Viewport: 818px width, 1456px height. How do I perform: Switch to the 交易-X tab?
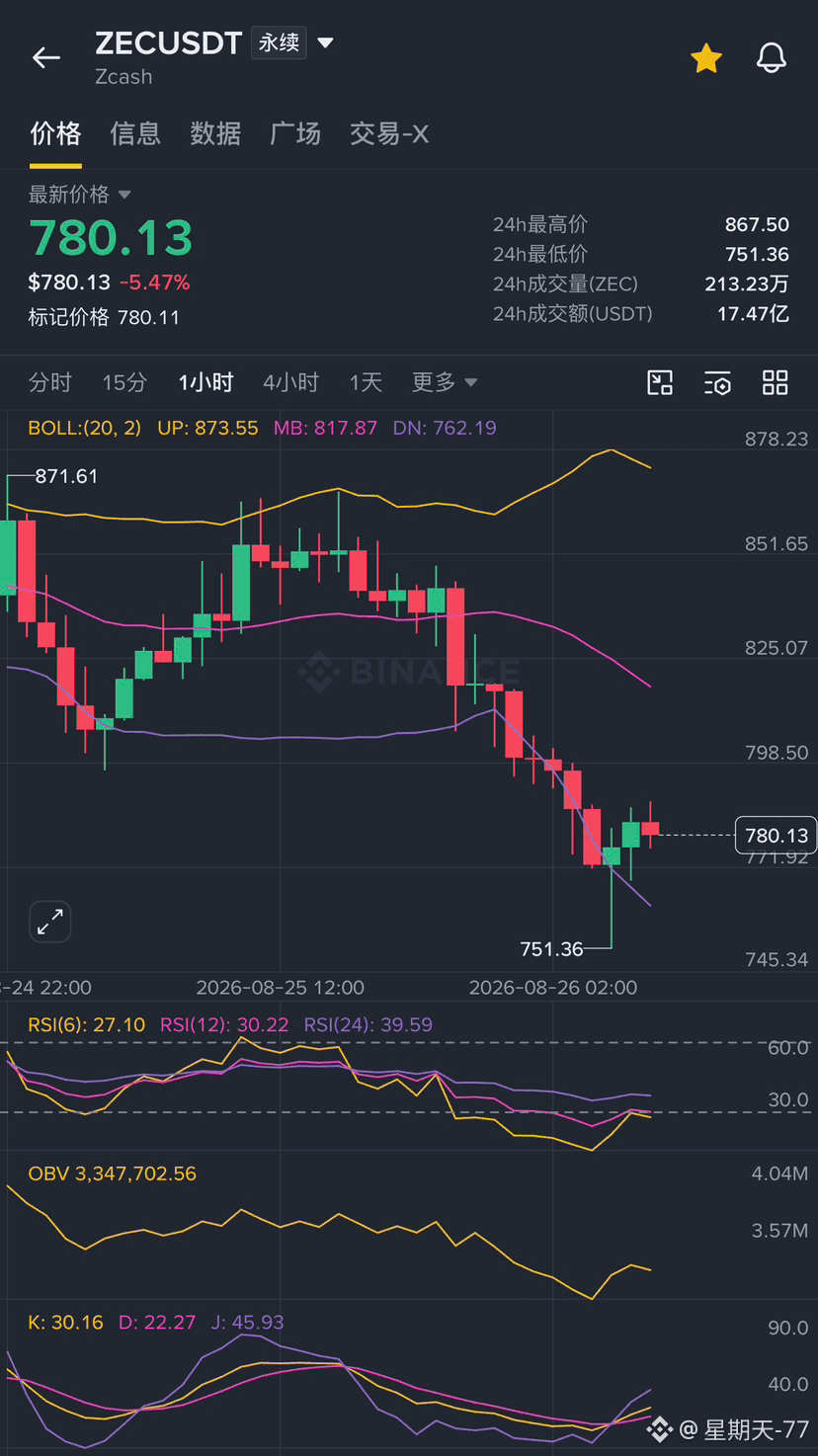(x=389, y=133)
